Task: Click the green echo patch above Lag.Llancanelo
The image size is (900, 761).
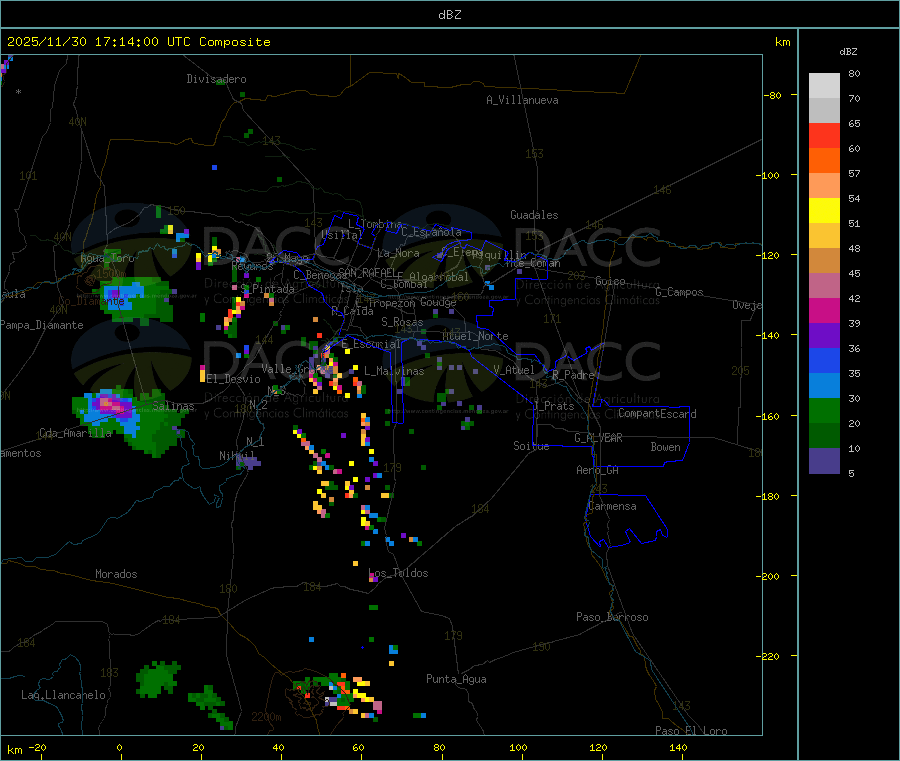Action: point(157,679)
